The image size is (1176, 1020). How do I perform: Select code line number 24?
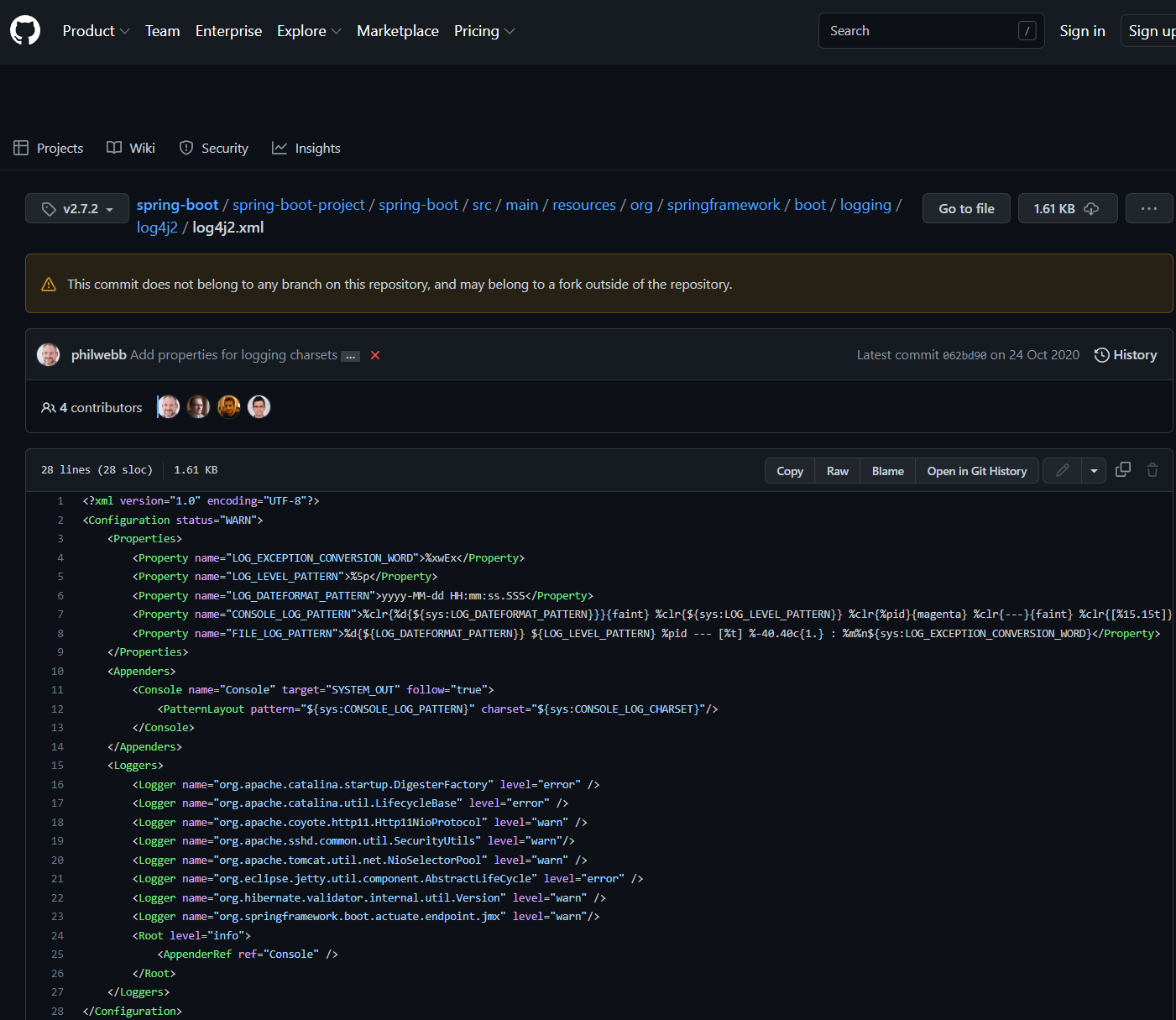tap(57, 936)
